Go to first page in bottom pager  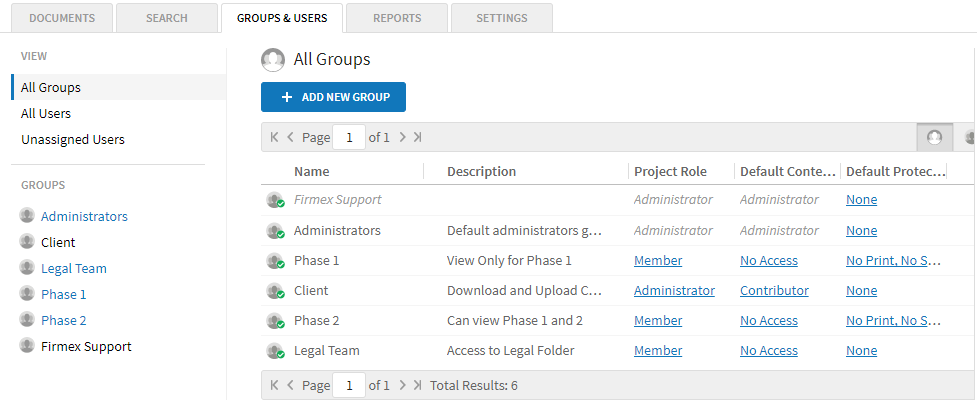[274, 386]
